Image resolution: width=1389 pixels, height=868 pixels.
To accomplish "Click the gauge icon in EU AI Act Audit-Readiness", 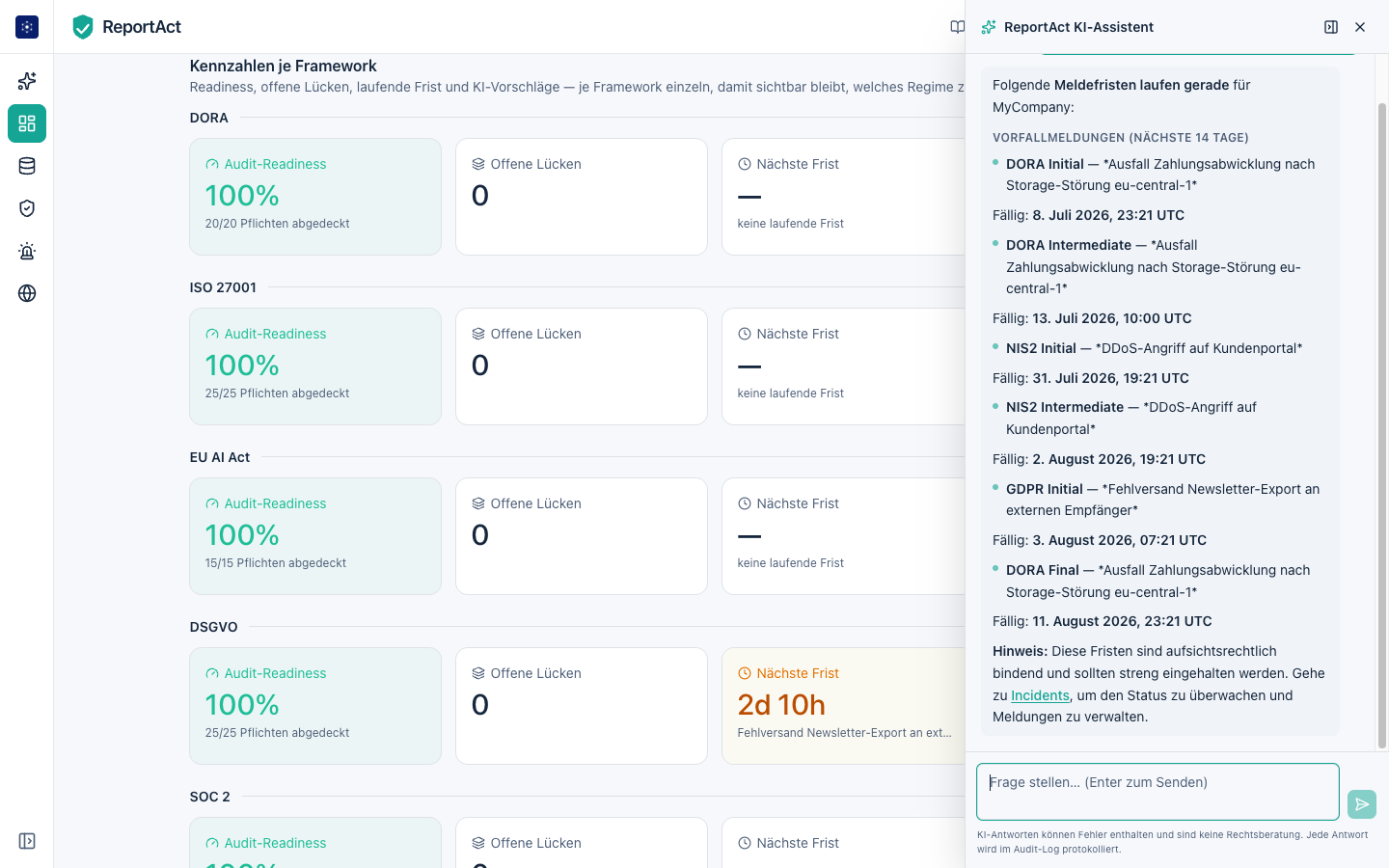I will pos(212,503).
